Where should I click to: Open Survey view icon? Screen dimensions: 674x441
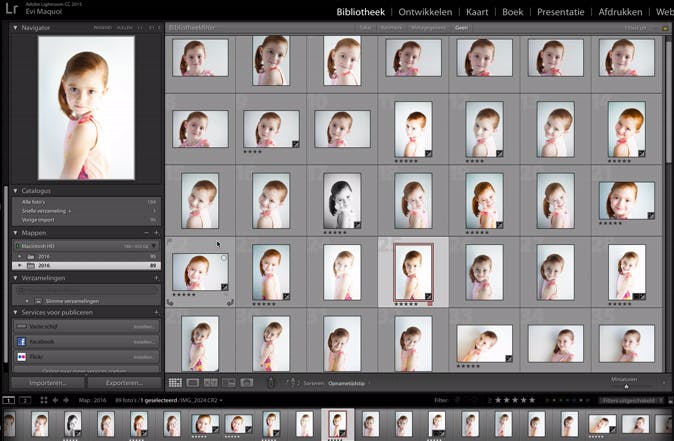pos(229,383)
